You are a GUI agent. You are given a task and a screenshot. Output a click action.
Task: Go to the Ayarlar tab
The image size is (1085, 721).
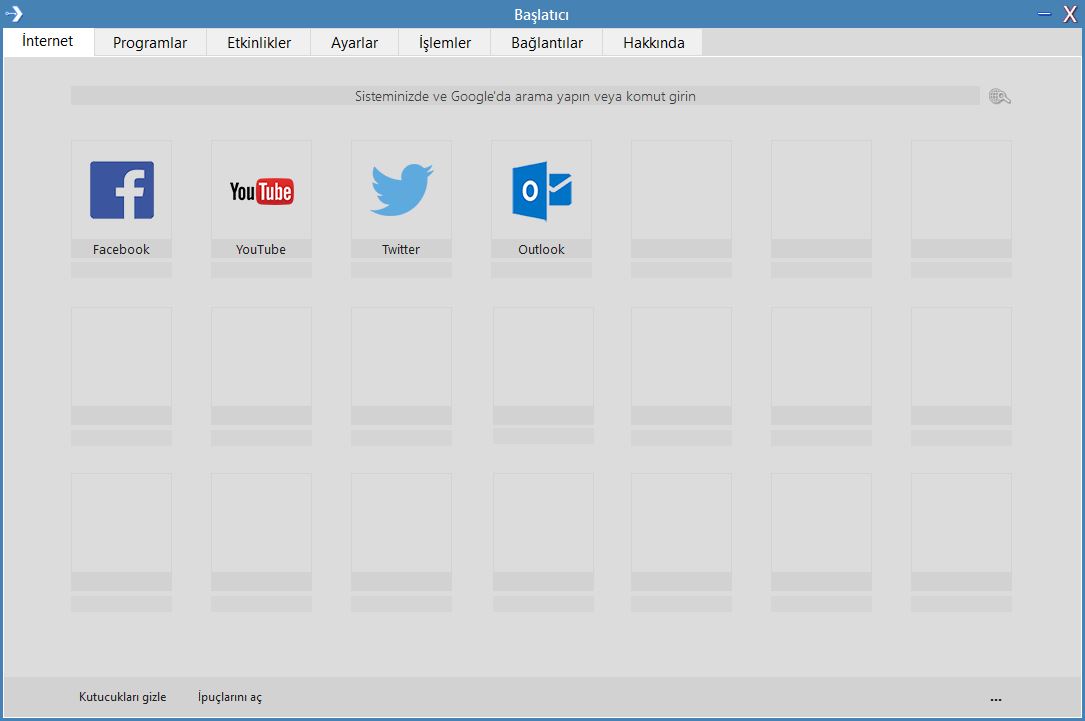point(354,43)
